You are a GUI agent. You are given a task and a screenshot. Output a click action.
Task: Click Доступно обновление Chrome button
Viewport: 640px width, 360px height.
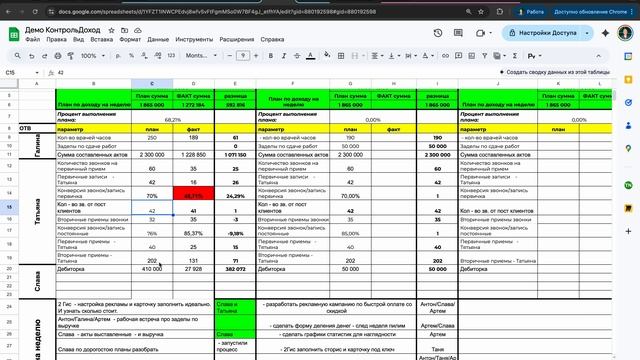click(x=592, y=12)
